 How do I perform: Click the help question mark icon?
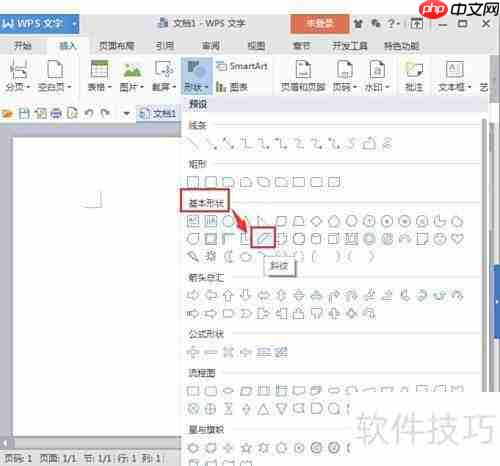(392, 24)
